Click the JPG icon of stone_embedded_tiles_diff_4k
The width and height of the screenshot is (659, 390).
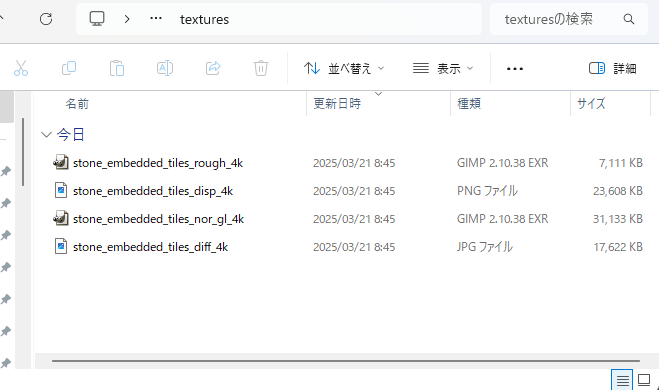(x=61, y=246)
